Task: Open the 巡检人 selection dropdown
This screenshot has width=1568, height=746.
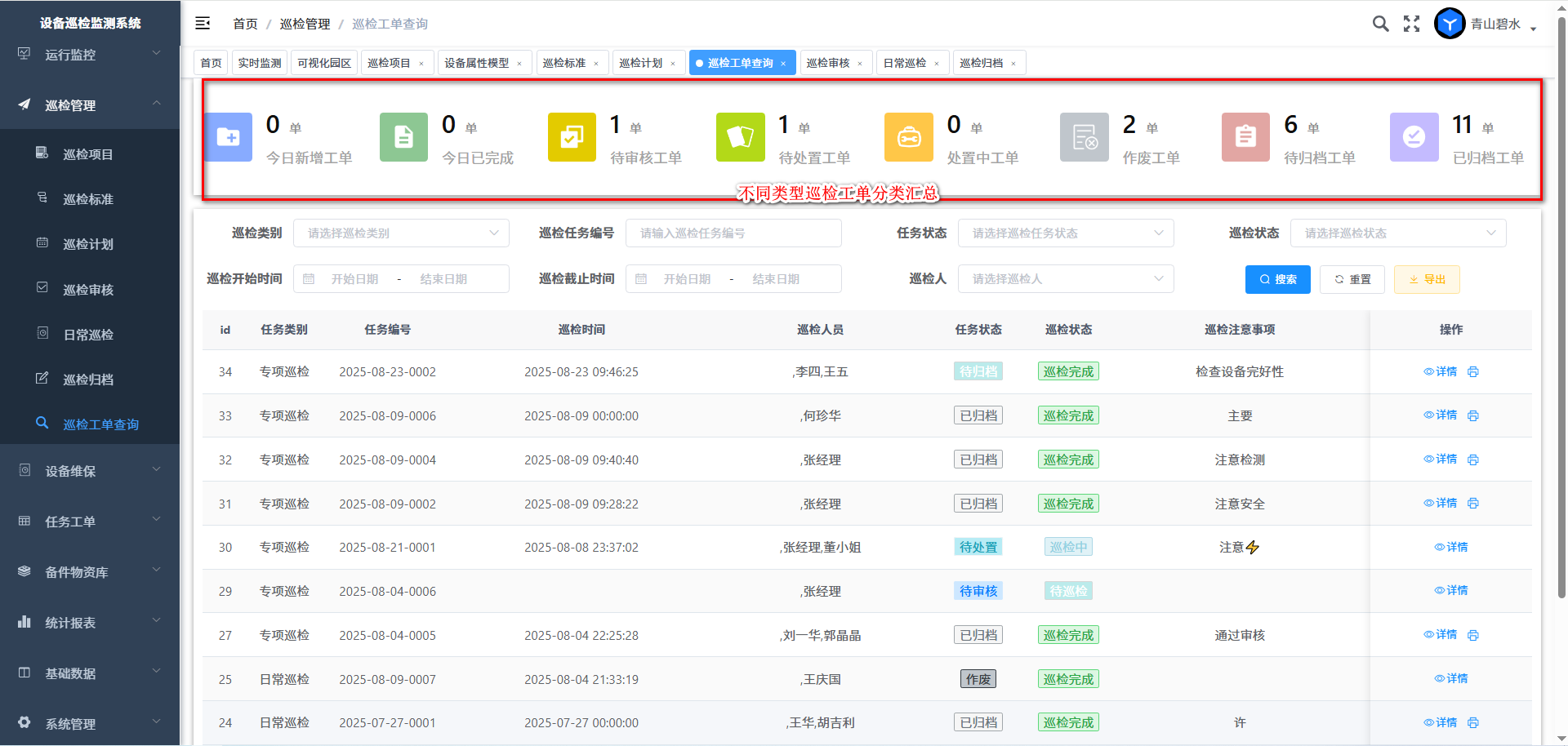Action: click(x=1065, y=279)
